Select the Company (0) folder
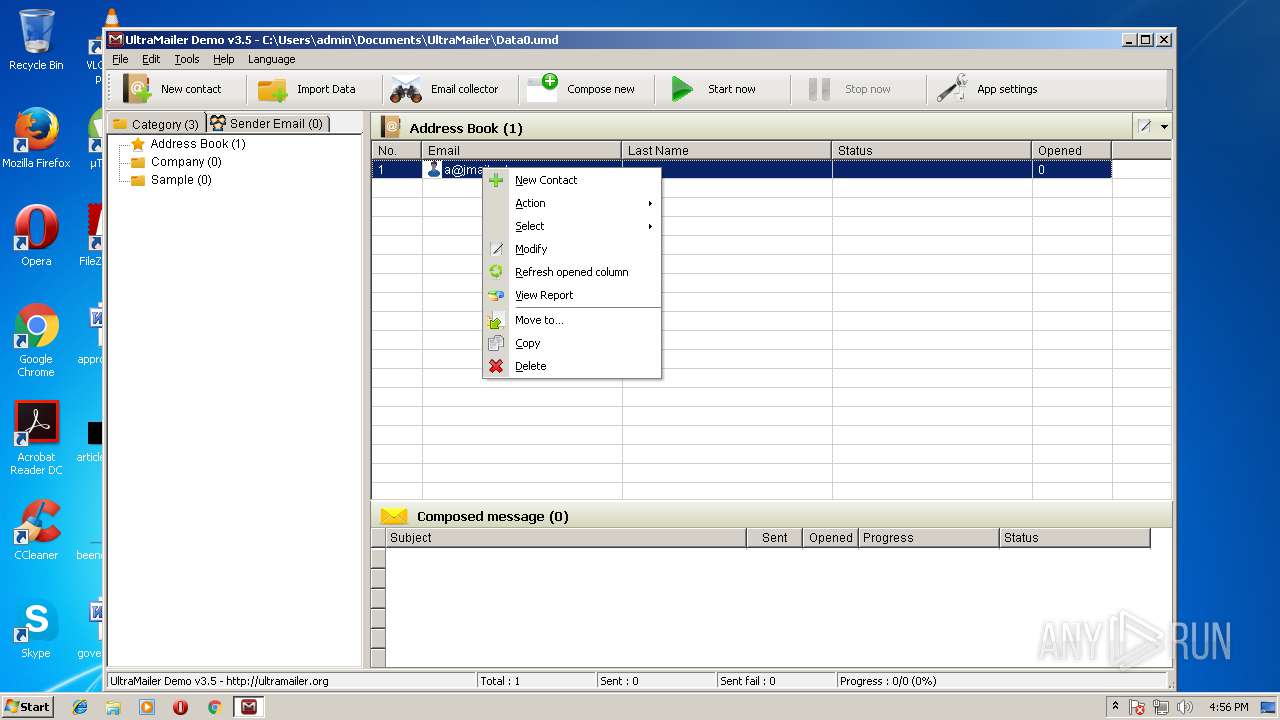The height and width of the screenshot is (720, 1280). 186,162
